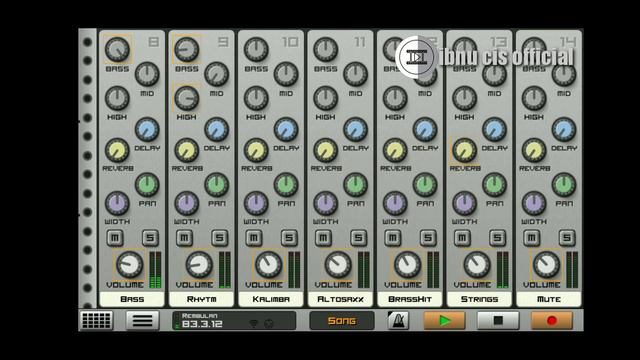Screen dimensions: 640x360
Task: Open the hamburger menu button
Action: click(x=142, y=320)
